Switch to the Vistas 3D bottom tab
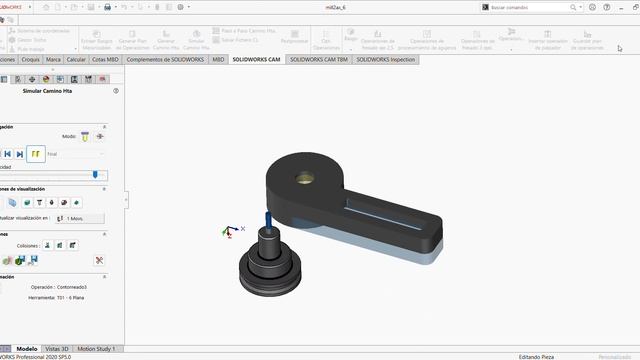This screenshot has height=360, width=640. click(x=57, y=349)
